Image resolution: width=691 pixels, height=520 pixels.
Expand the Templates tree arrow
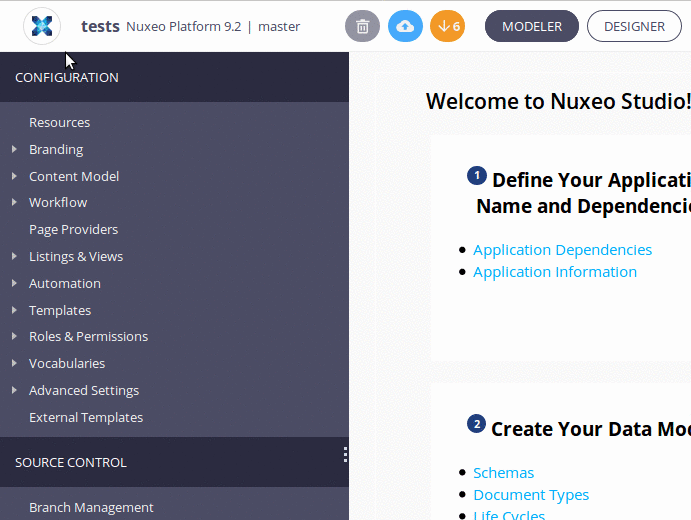point(14,310)
